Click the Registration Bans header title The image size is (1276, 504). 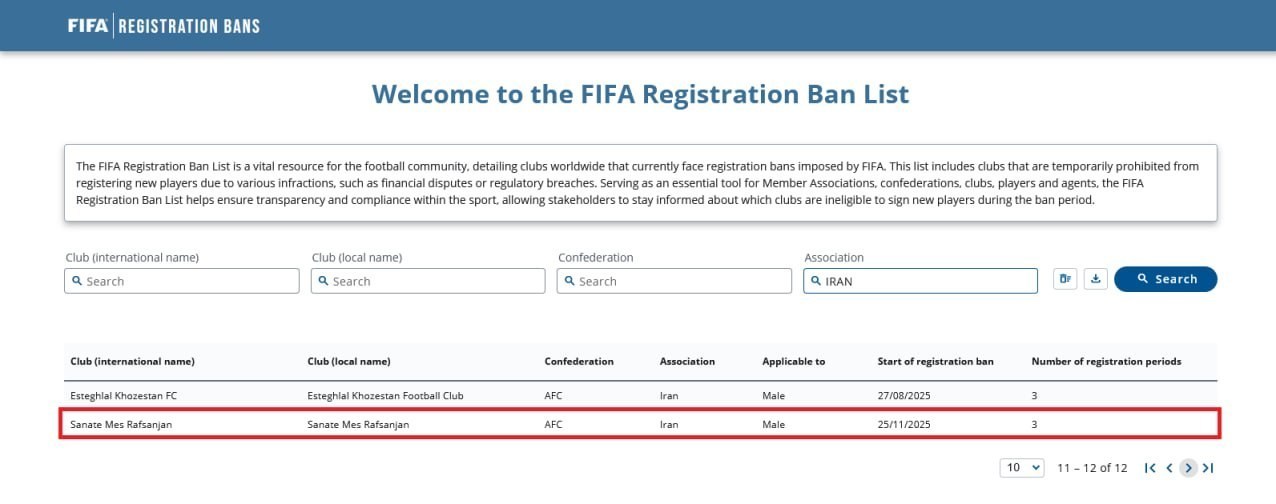click(x=189, y=26)
